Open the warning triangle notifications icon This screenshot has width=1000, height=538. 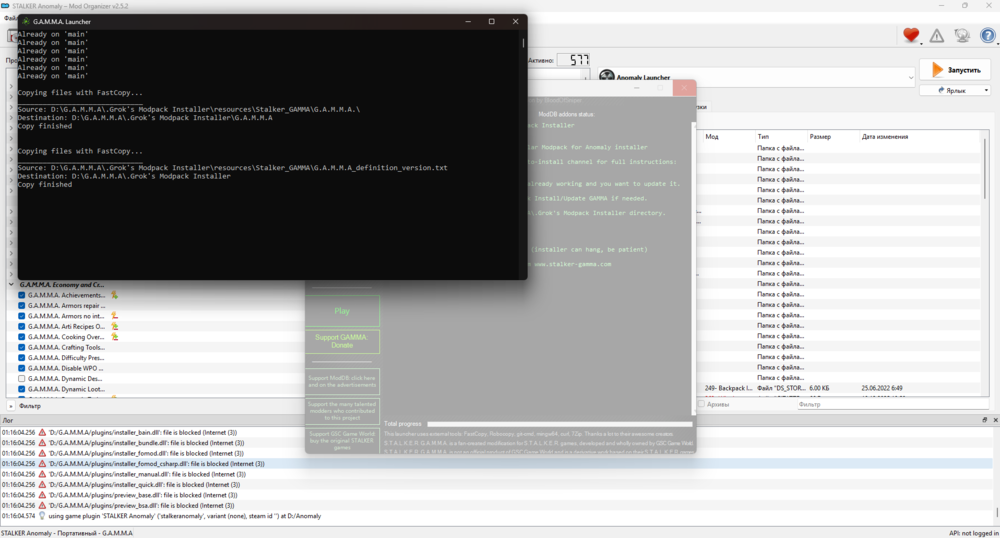click(x=936, y=36)
